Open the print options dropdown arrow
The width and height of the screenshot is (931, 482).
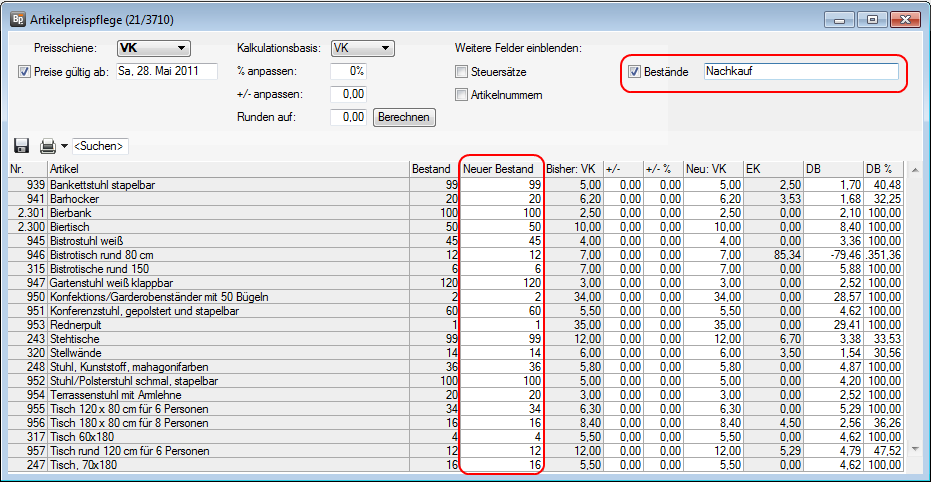[x=64, y=147]
